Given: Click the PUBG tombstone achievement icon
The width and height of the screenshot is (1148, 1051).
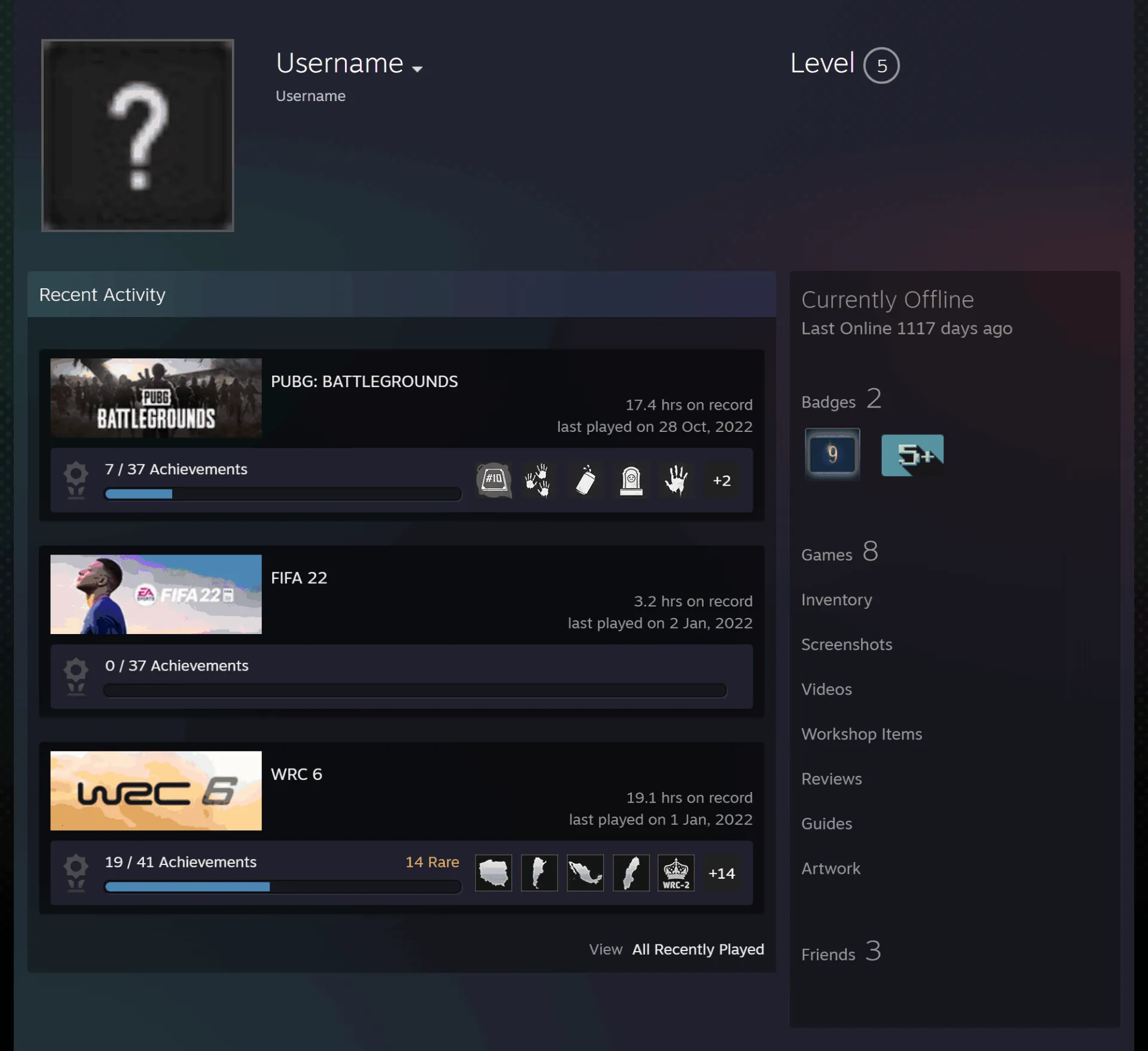Looking at the screenshot, I should click(x=631, y=480).
